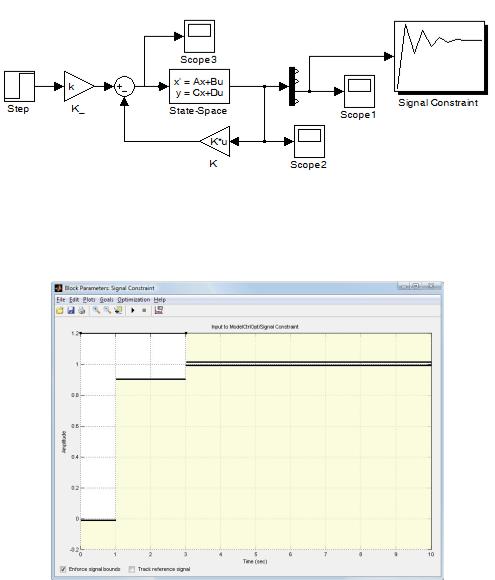Select the State-Space block

[x=199, y=86]
